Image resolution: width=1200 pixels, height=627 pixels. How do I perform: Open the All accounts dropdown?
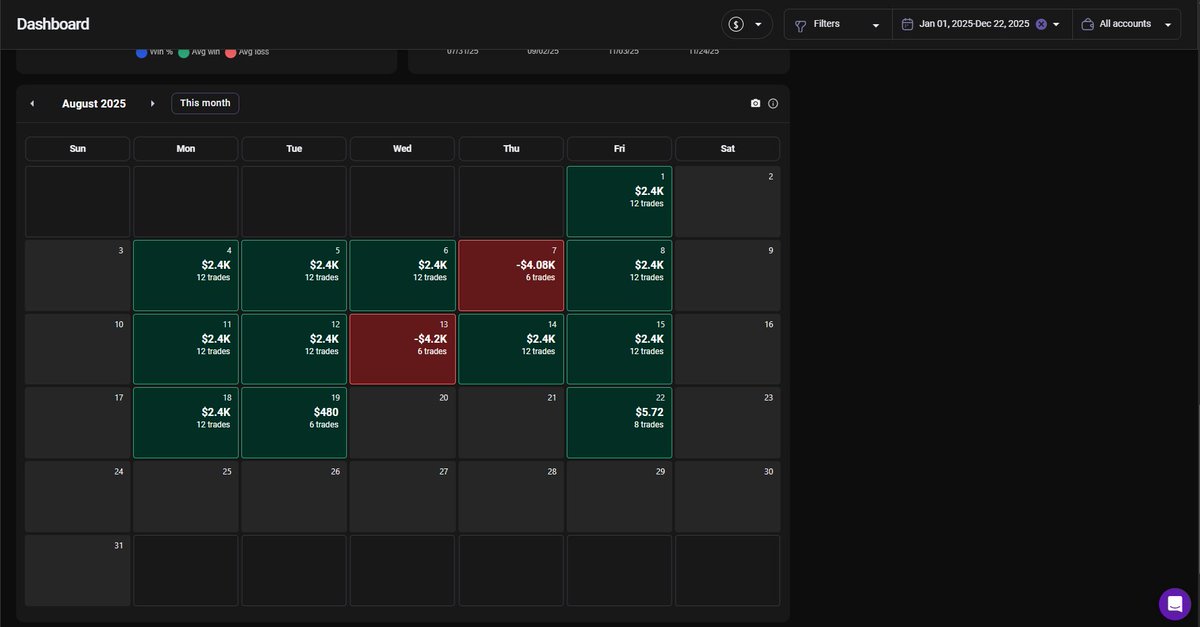coord(1126,24)
